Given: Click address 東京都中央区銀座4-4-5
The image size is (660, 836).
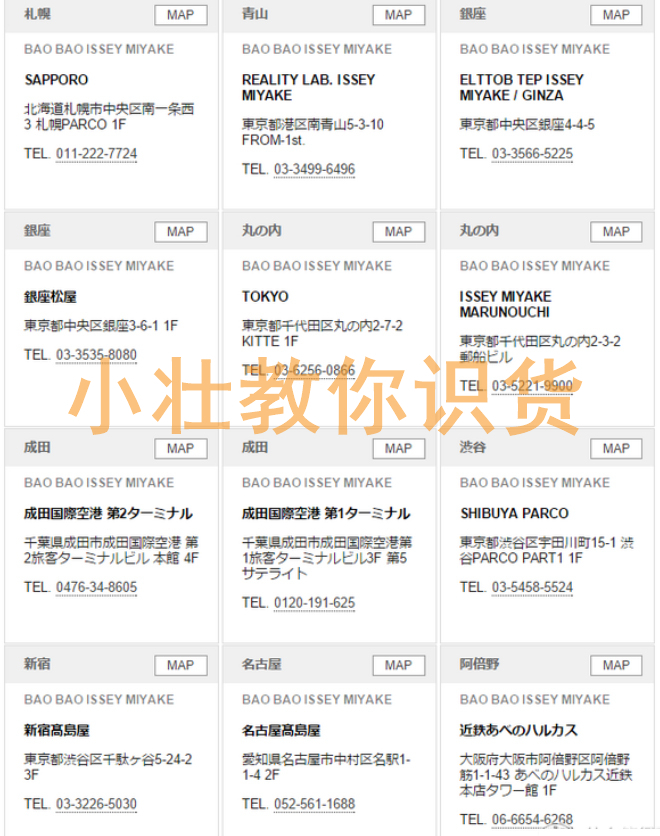Looking at the screenshot, I should point(527,125).
